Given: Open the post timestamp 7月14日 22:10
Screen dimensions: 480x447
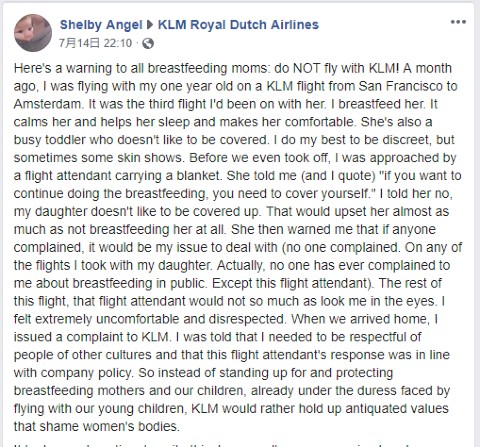Looking at the screenshot, I should (x=96, y=43).
